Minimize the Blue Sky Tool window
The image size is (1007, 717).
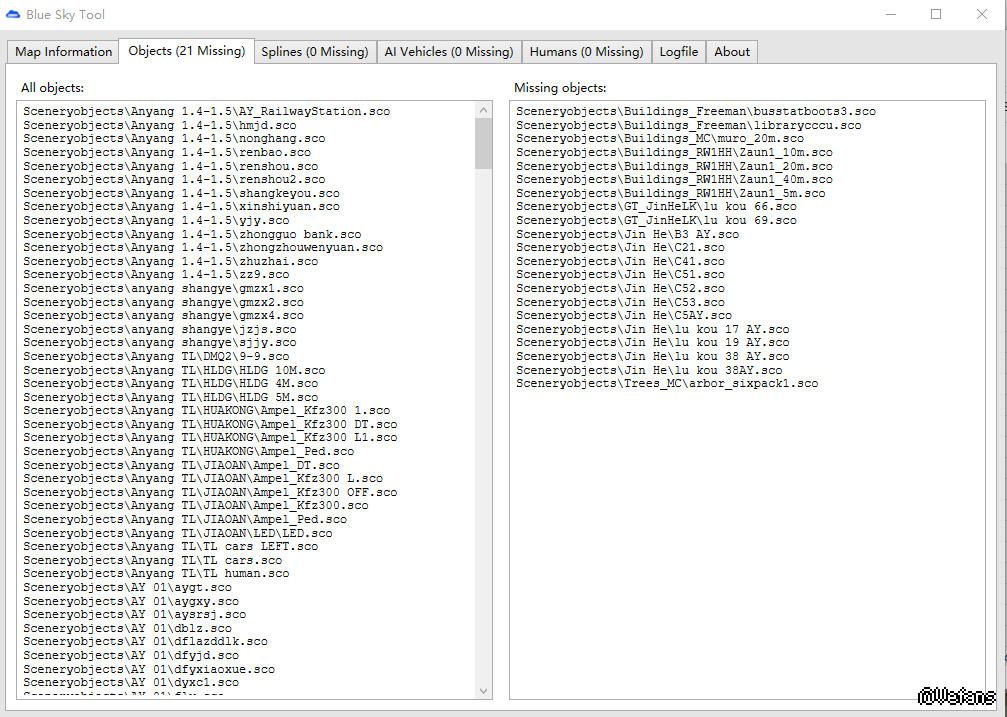point(890,15)
